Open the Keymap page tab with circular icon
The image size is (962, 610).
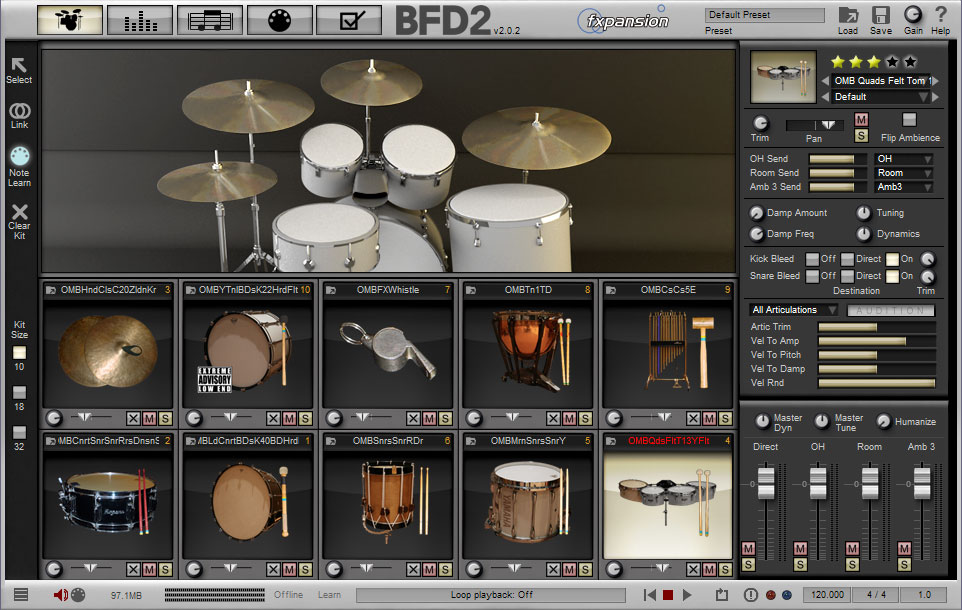280,20
